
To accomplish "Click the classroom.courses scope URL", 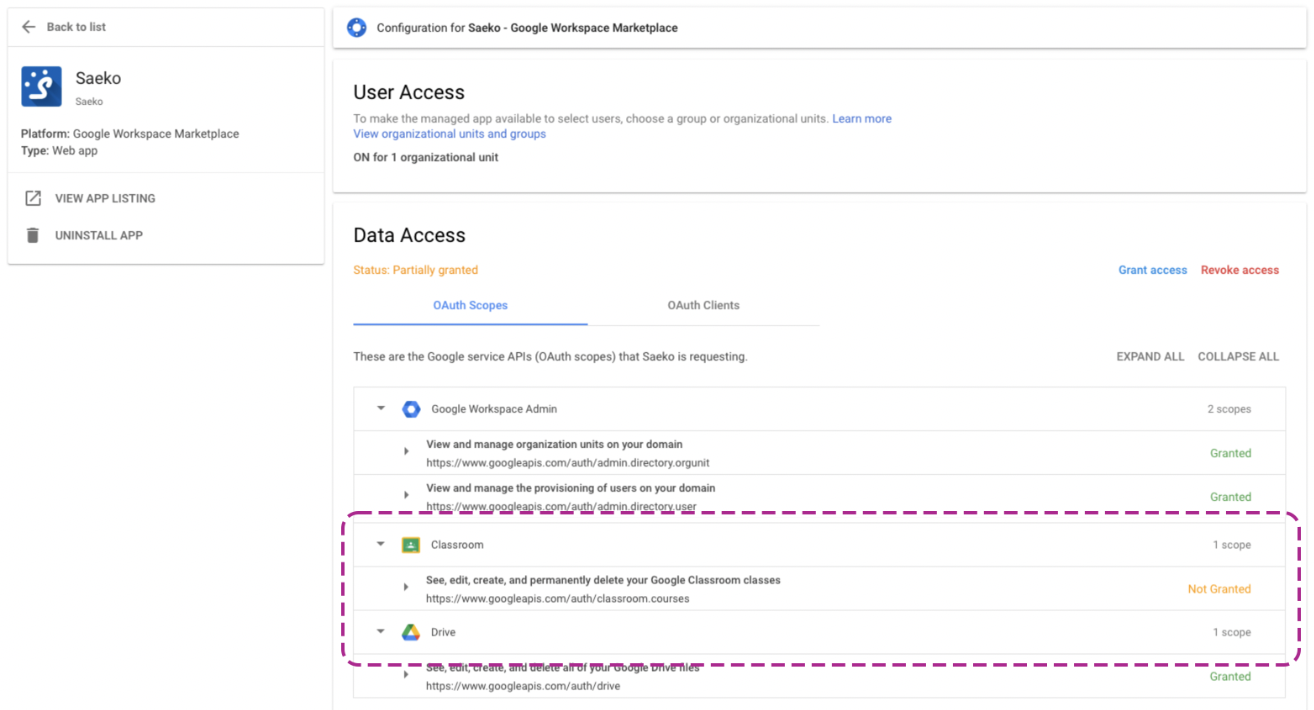I will [558, 599].
